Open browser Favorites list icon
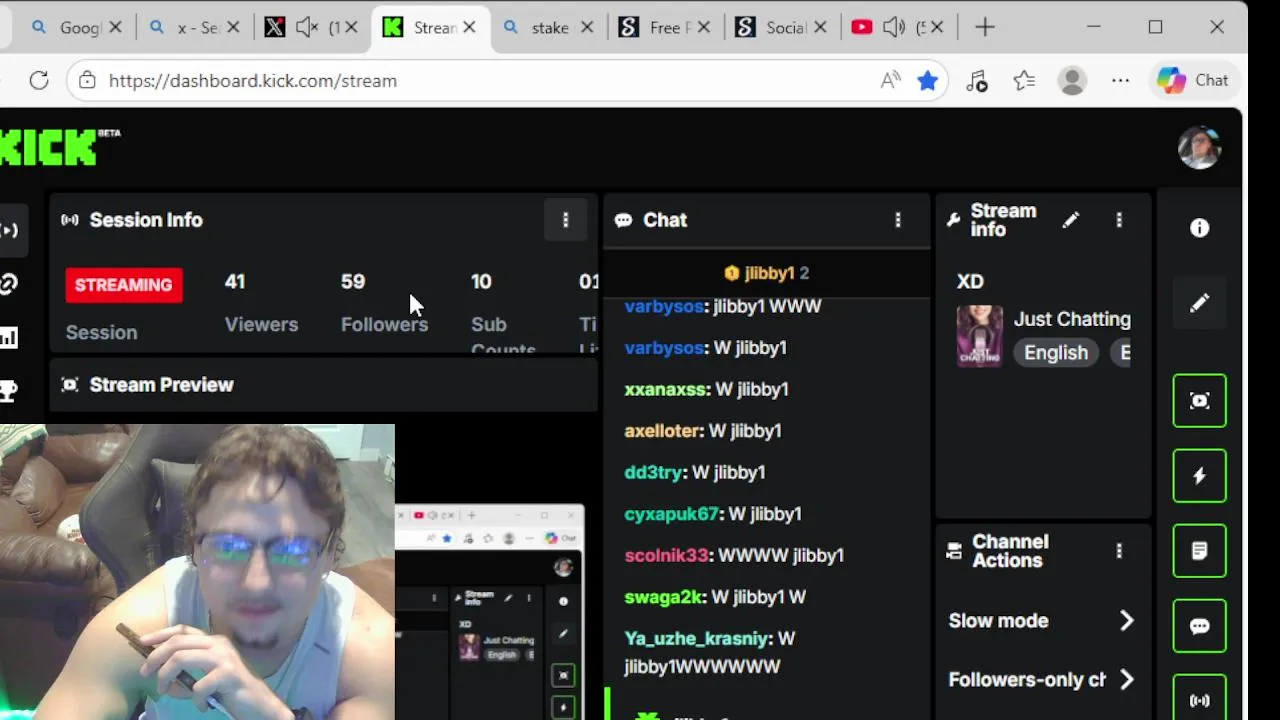The width and height of the screenshot is (1280, 720). [x=1024, y=81]
